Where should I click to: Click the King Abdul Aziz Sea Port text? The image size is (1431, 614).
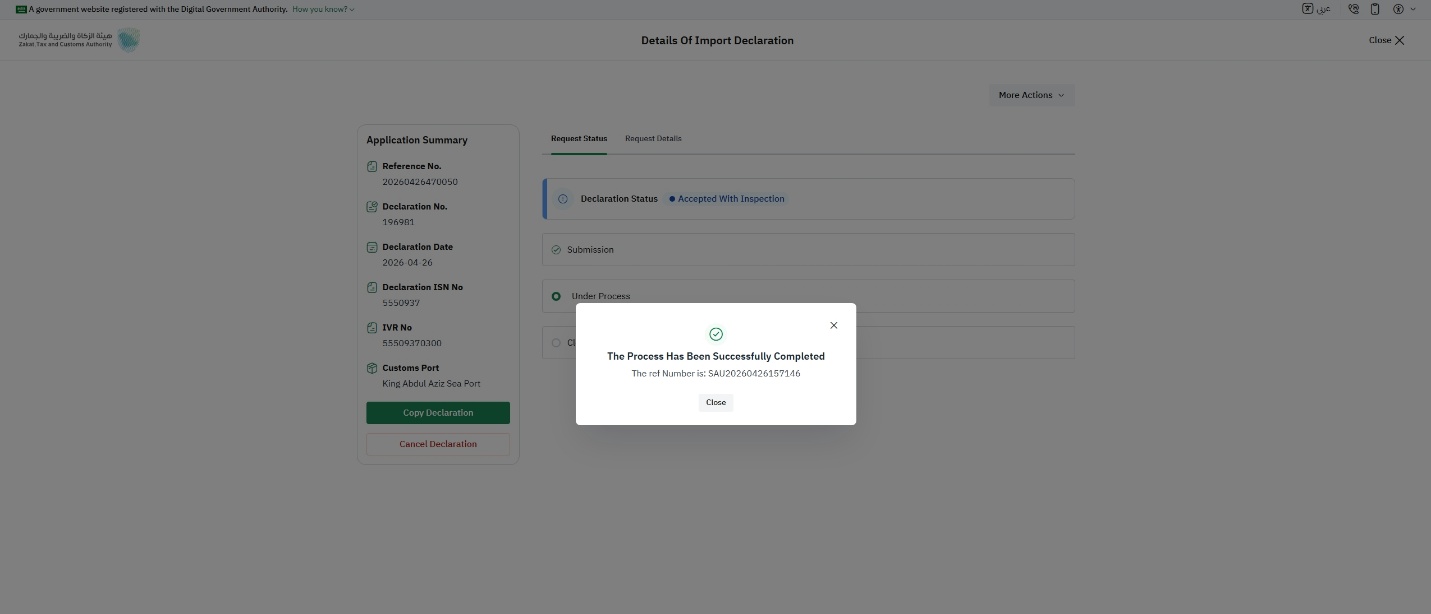[431, 384]
